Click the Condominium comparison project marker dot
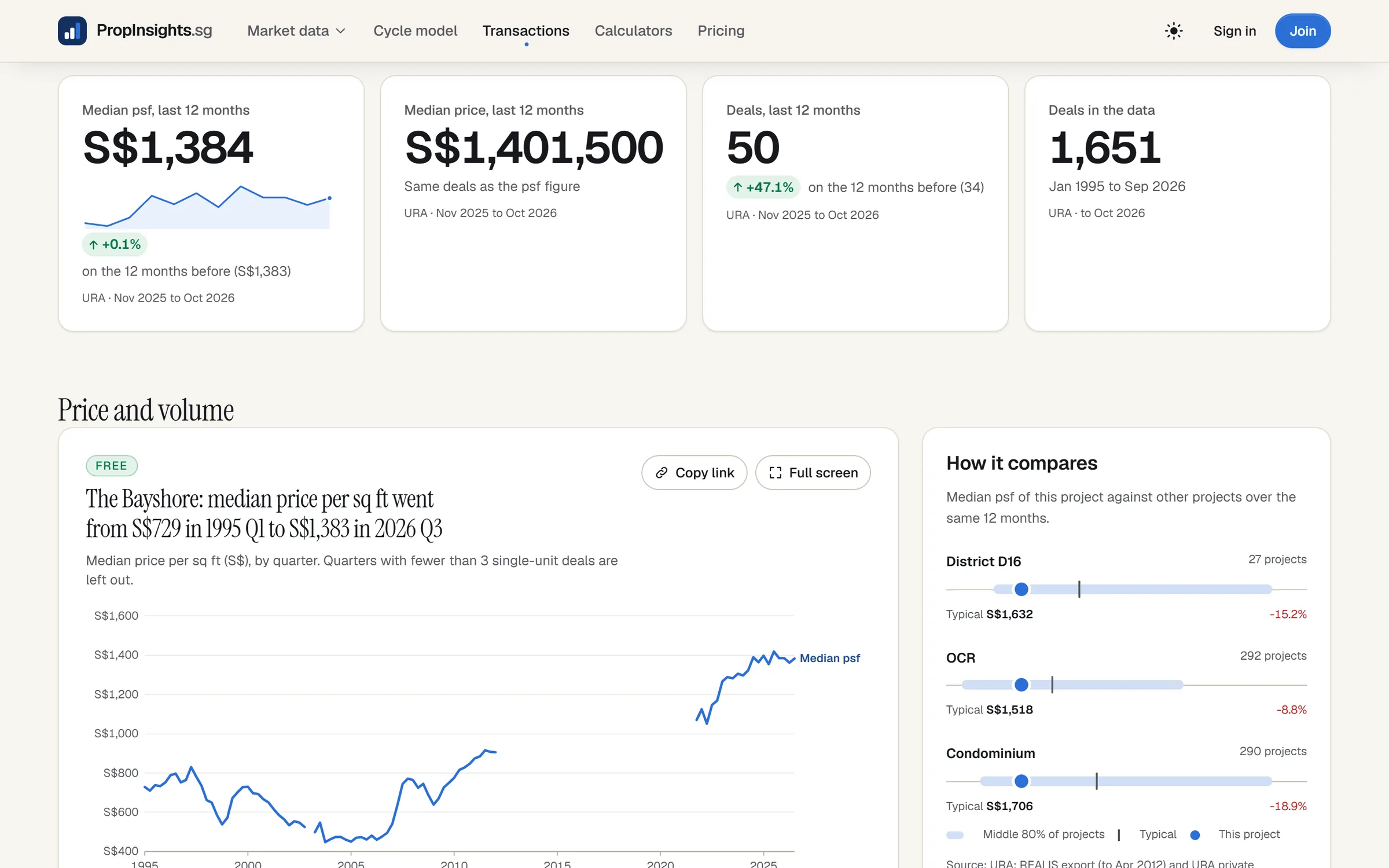 click(x=1021, y=781)
